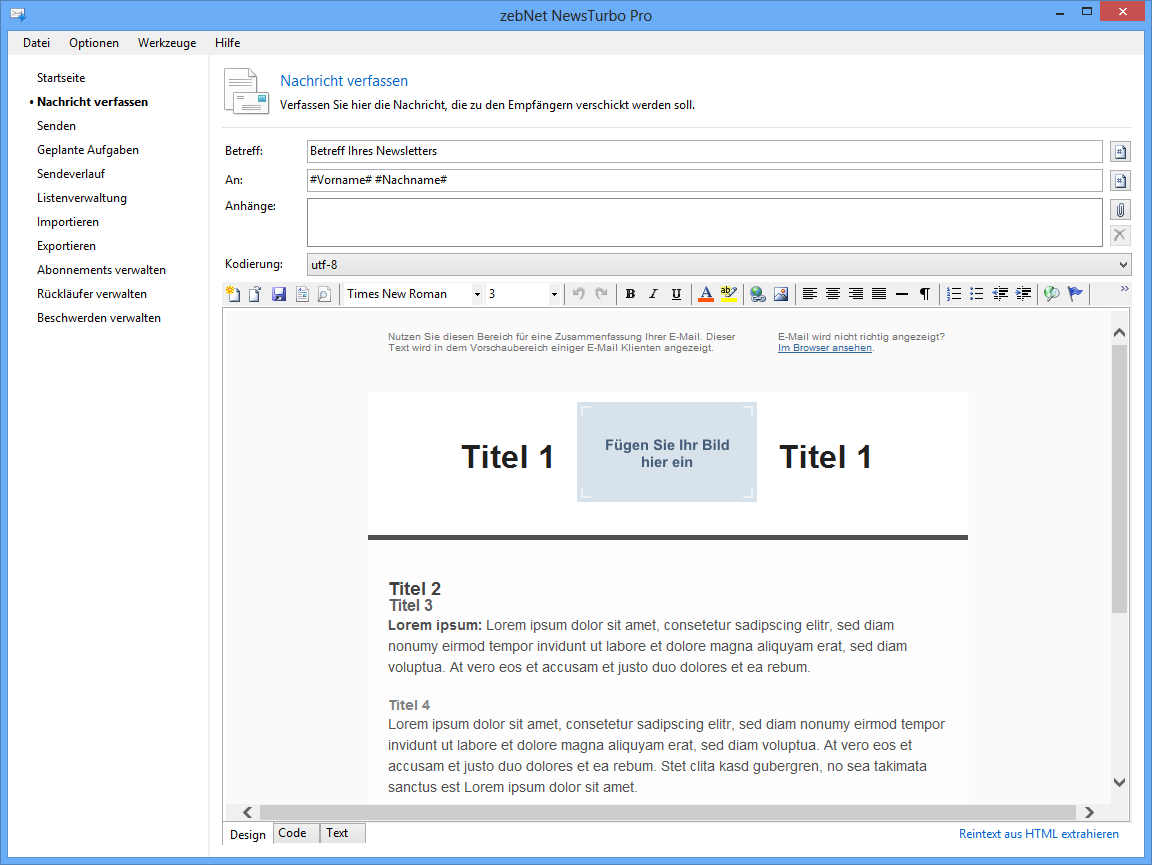Undo the last edit

tap(578, 294)
